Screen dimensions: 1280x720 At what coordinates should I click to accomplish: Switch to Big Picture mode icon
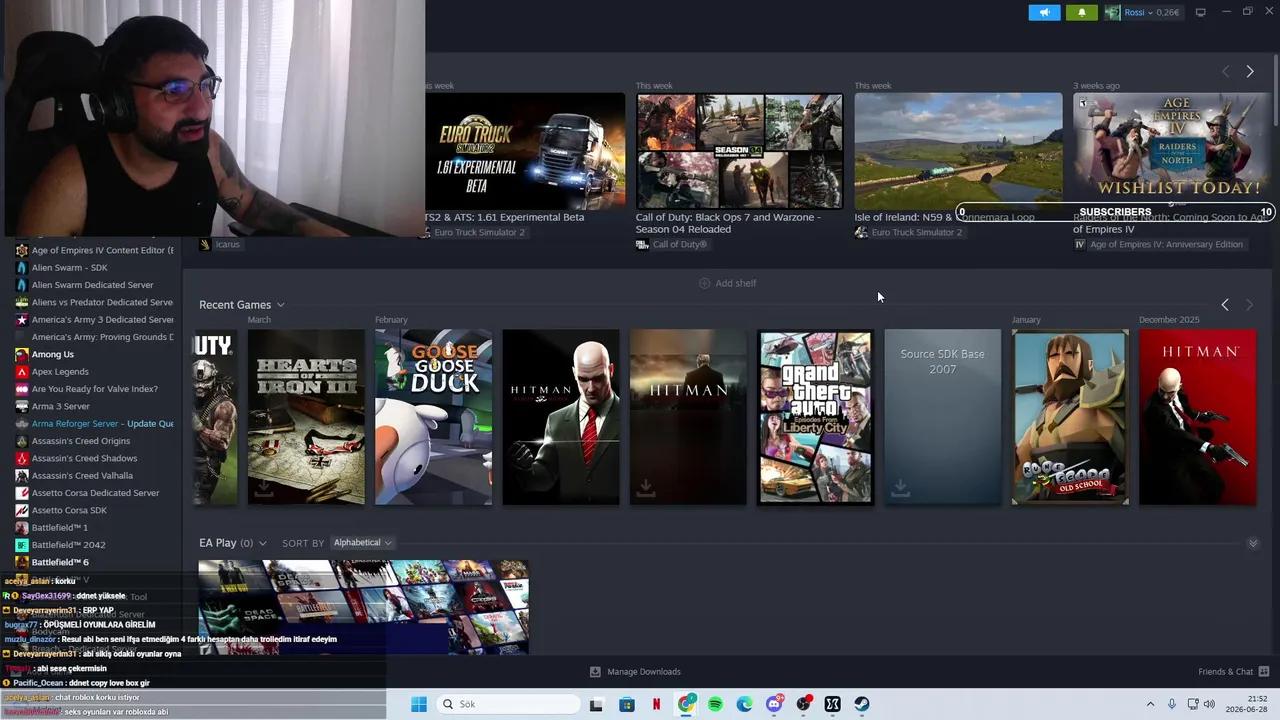coord(1201,12)
